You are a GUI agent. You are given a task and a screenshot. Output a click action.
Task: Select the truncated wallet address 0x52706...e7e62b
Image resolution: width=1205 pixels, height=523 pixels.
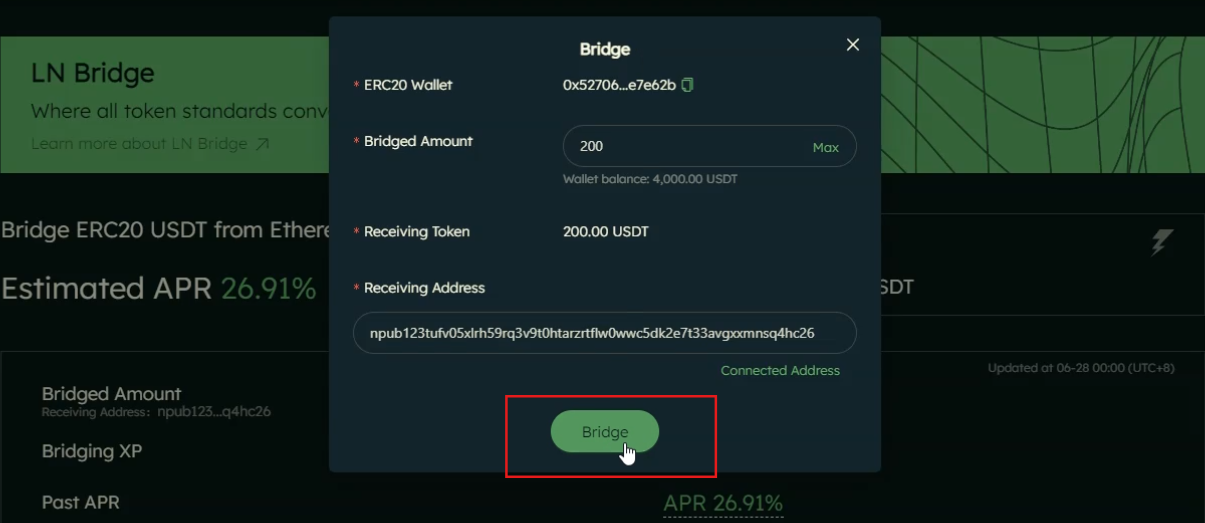coord(619,85)
